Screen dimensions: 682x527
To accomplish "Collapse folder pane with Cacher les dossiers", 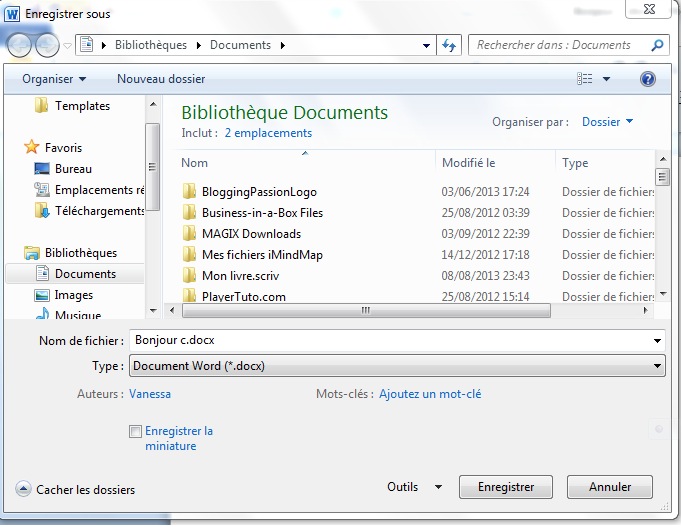I will 76,490.
